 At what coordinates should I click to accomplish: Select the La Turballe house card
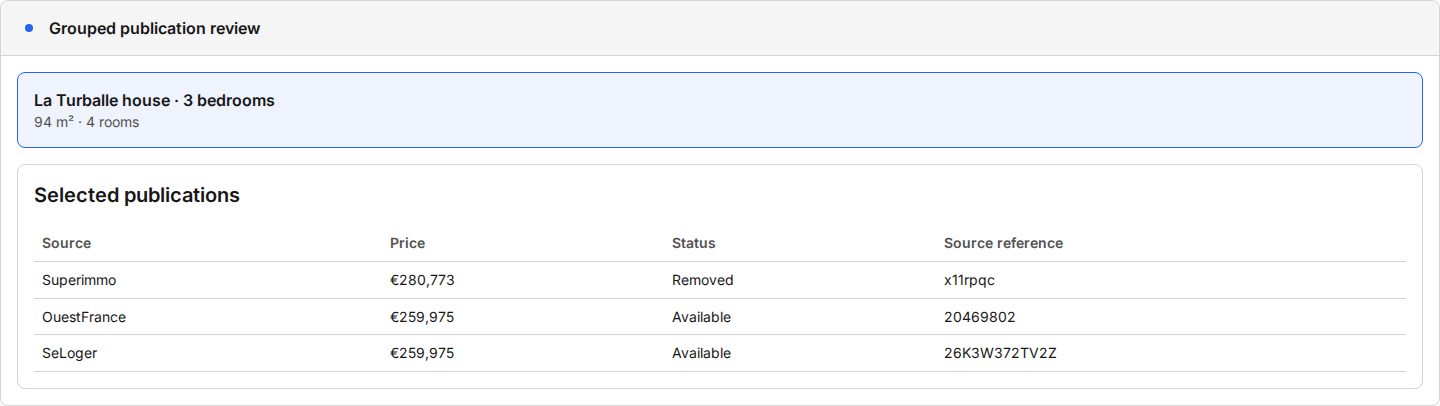pyautogui.click(x=720, y=110)
